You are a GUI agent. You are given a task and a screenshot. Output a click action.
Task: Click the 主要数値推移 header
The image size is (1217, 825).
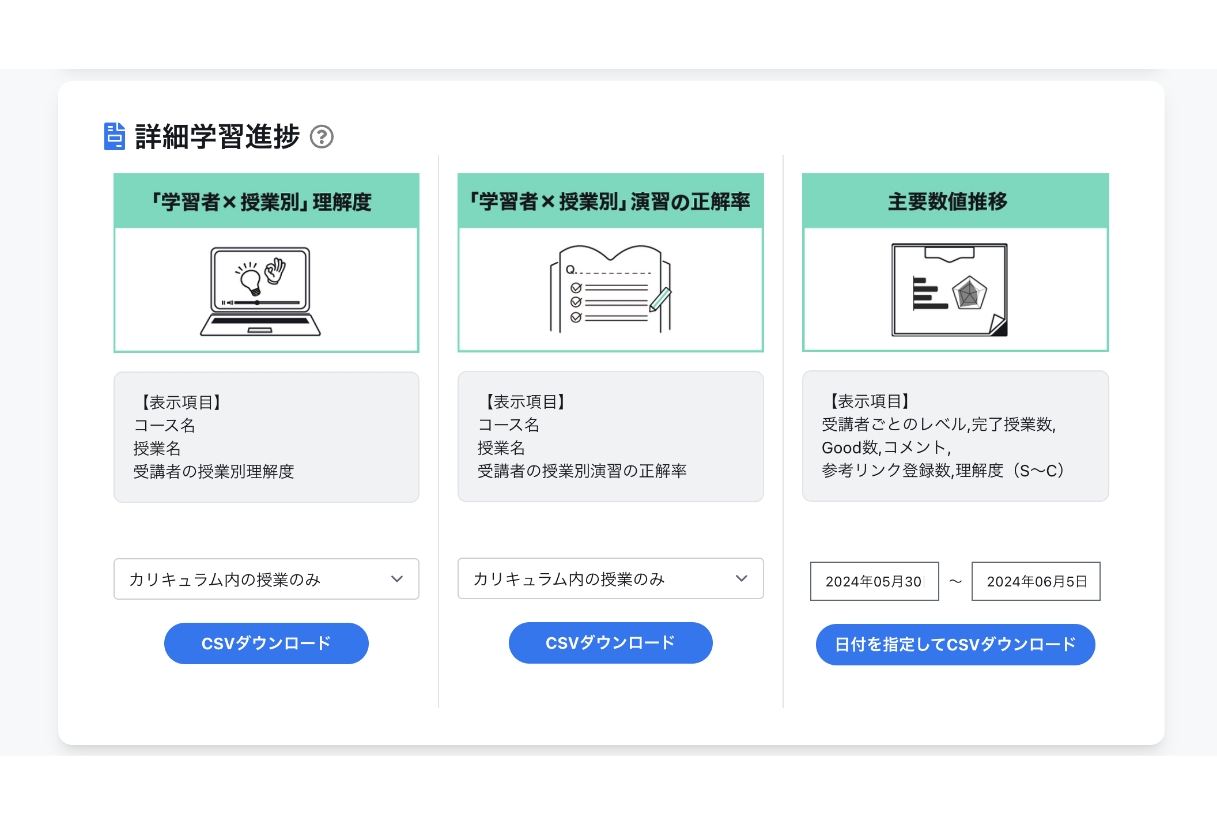954,201
